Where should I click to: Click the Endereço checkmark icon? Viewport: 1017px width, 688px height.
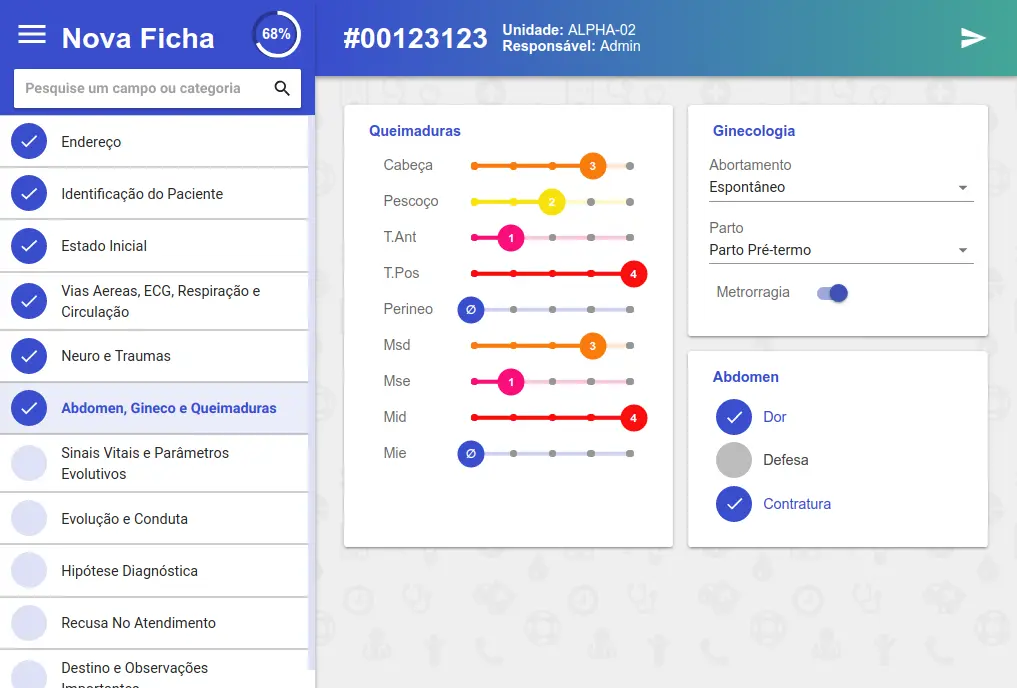pyautogui.click(x=29, y=142)
